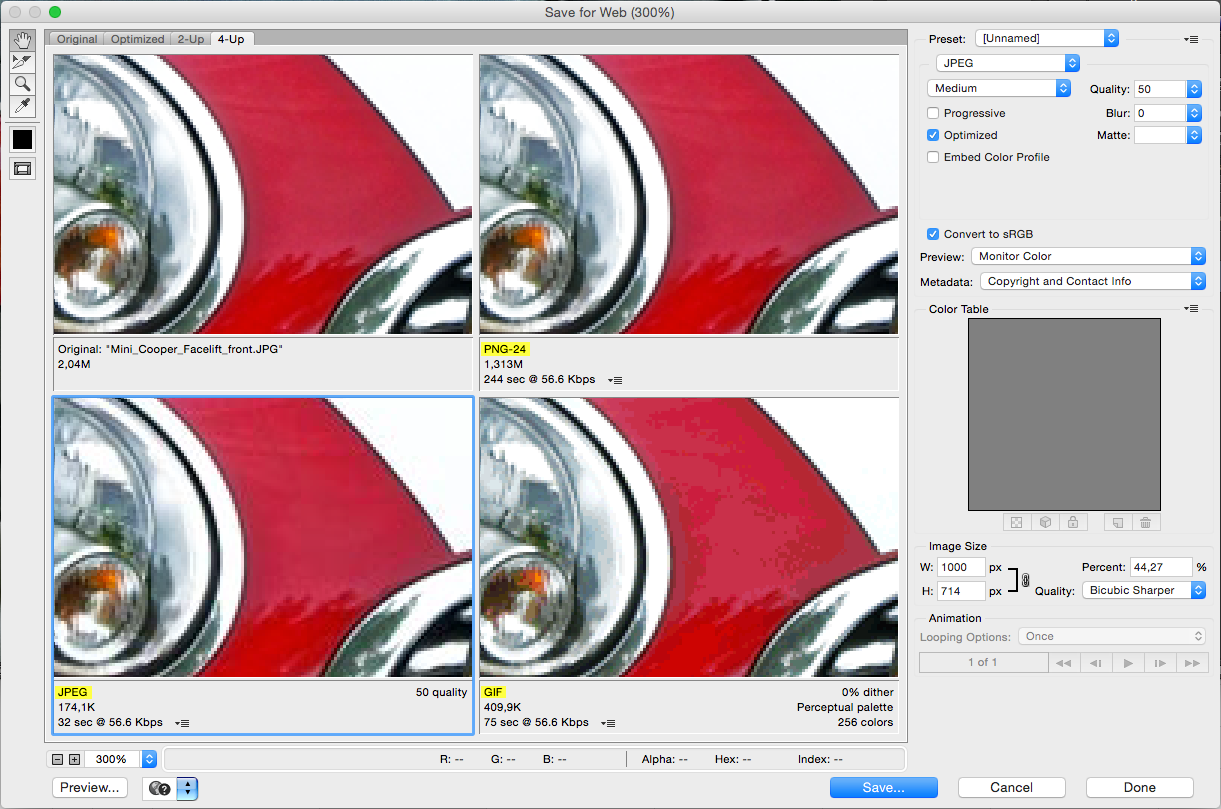Enable the Progressive checkbox
1221x809 pixels.
933,113
